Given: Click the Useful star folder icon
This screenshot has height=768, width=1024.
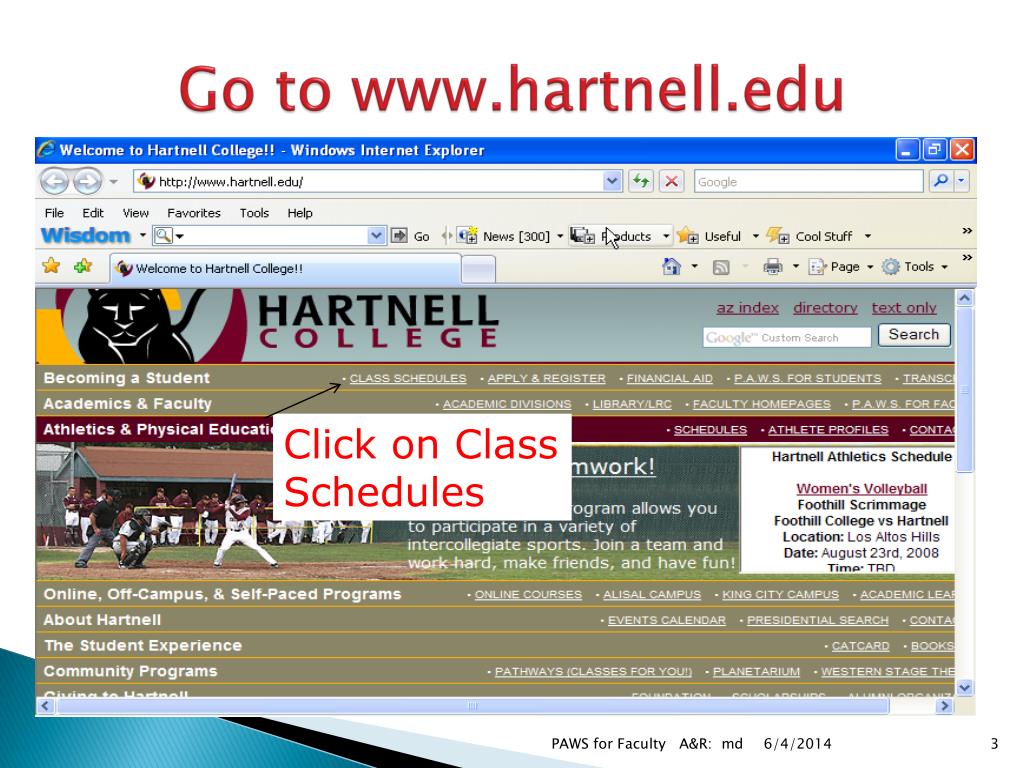Looking at the screenshot, I should (688, 236).
